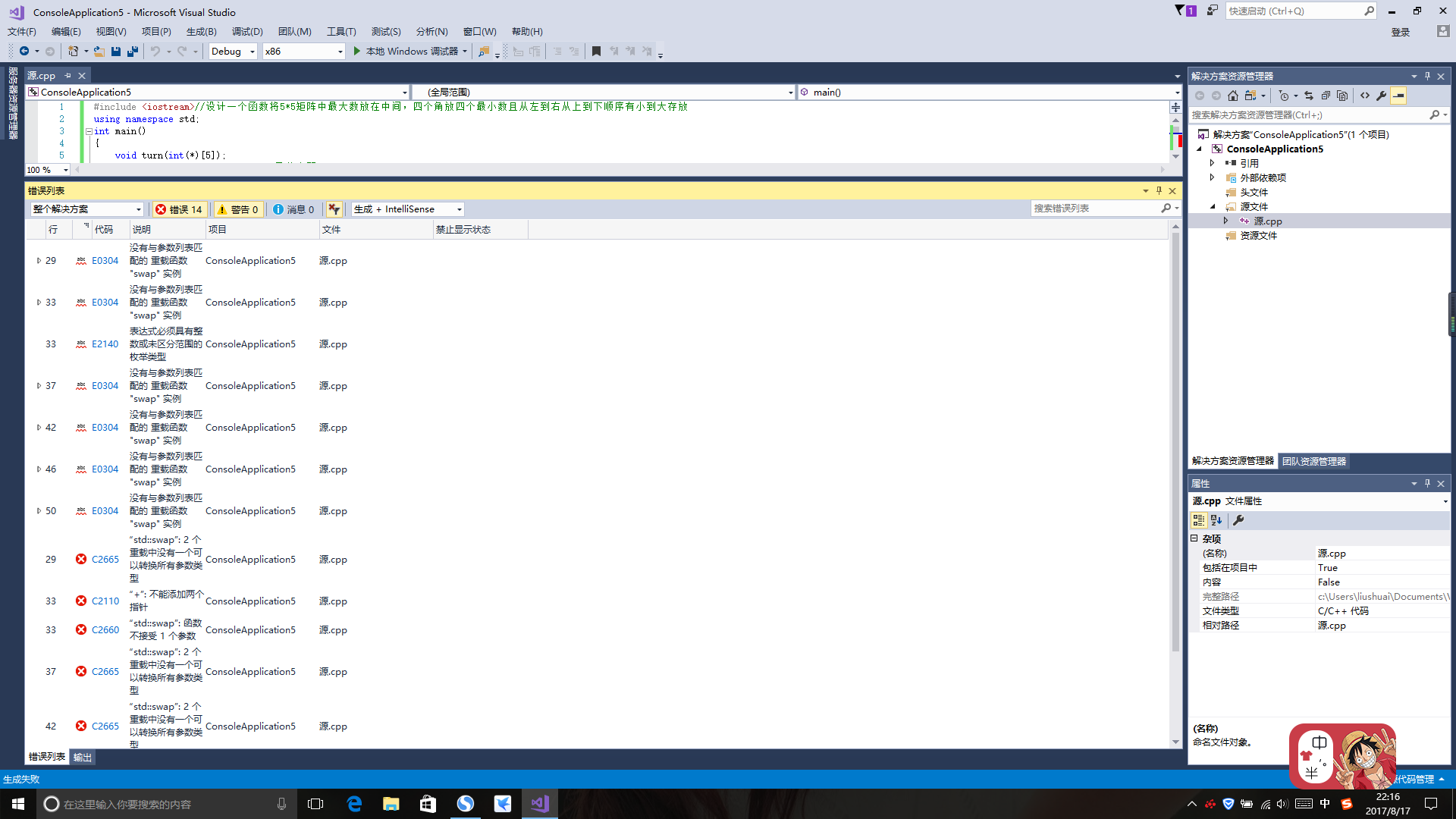This screenshot has width=1456, height=819.
Task: Click the Solutions and Folders switch icon
Action: pos(1250,96)
